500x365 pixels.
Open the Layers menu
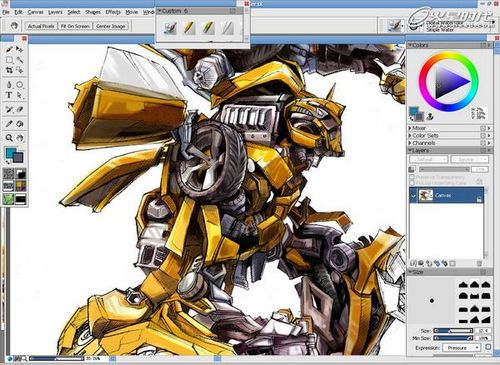point(55,12)
